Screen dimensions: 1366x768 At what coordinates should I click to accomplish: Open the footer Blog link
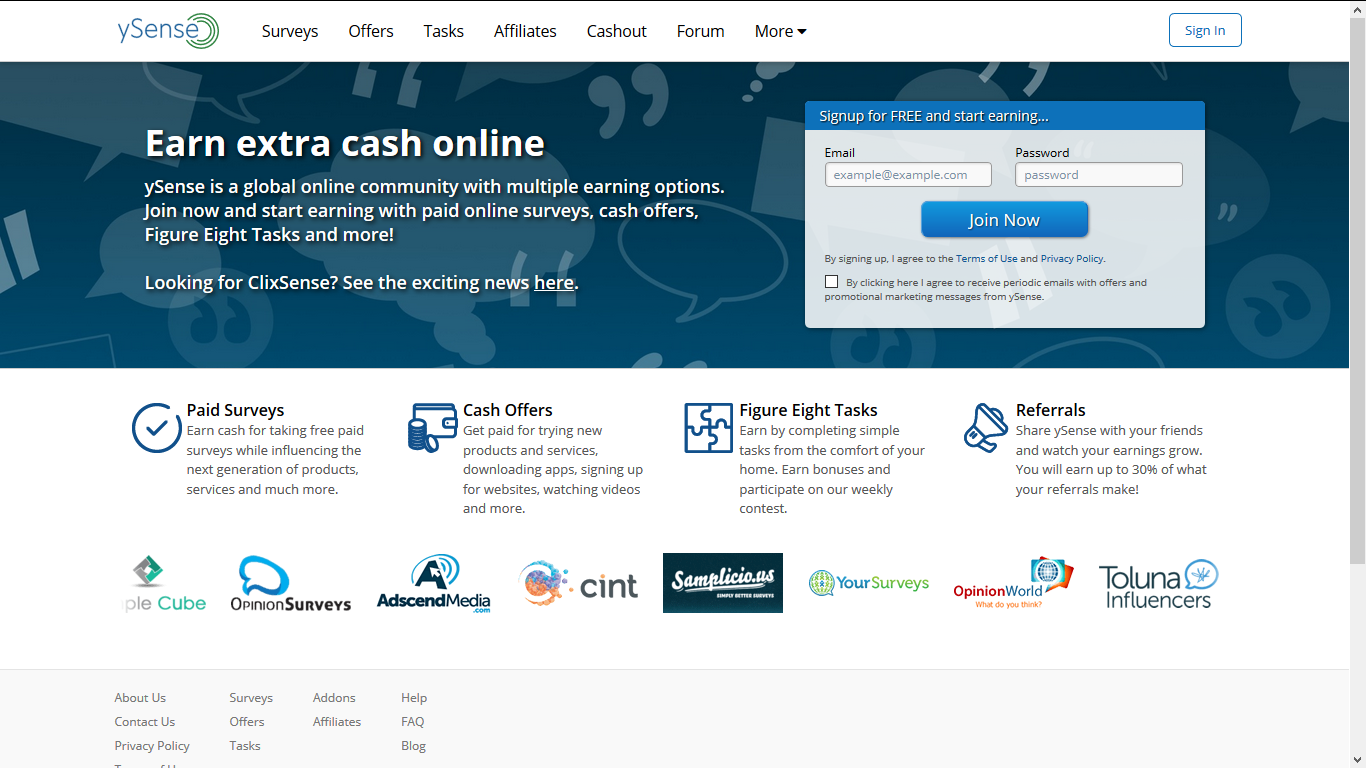point(413,746)
